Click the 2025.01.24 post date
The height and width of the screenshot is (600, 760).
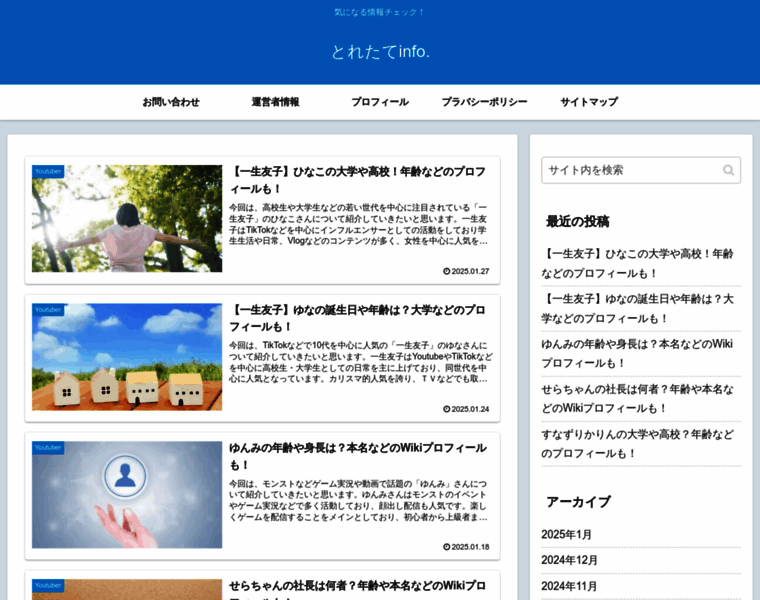click(x=466, y=409)
